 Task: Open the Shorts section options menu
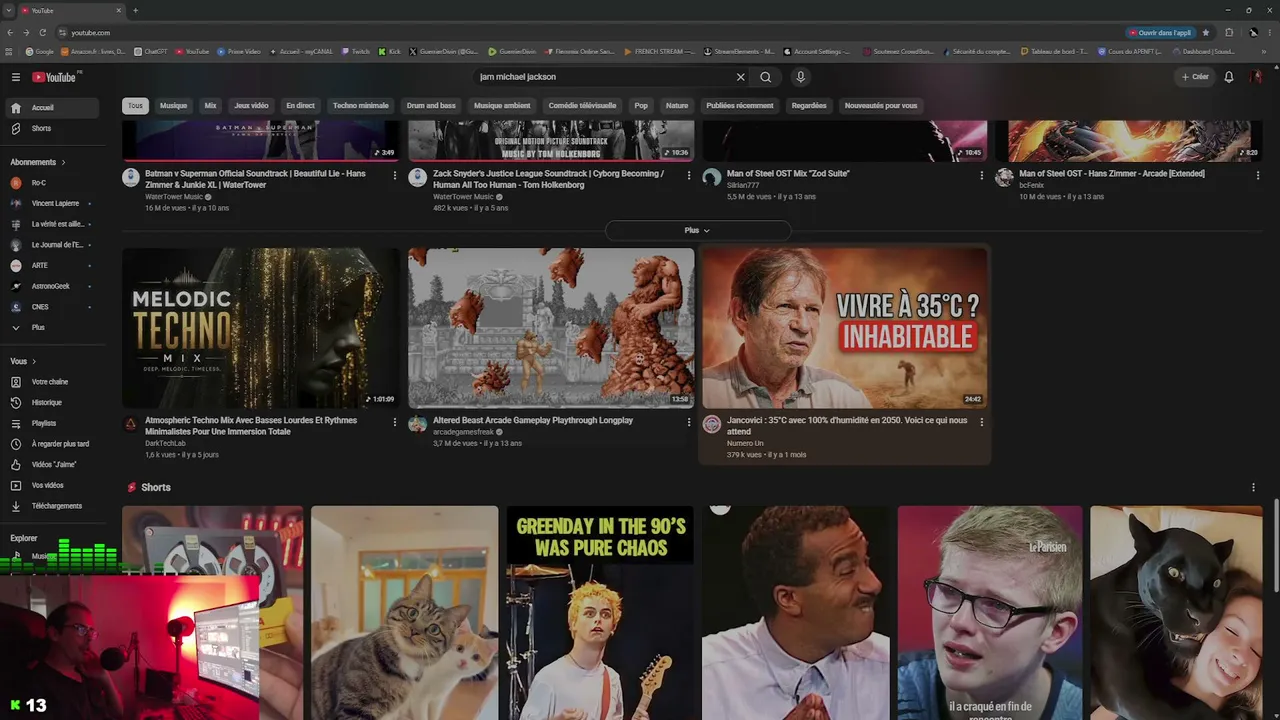1253,488
